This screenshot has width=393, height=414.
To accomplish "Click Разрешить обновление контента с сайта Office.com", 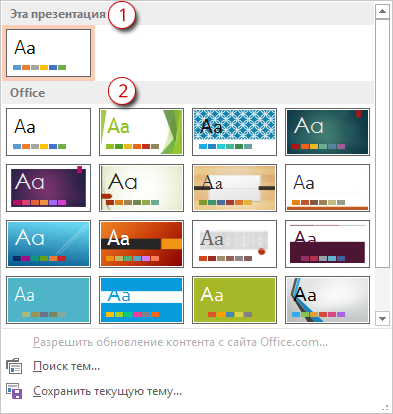I will pyautogui.click(x=180, y=342).
